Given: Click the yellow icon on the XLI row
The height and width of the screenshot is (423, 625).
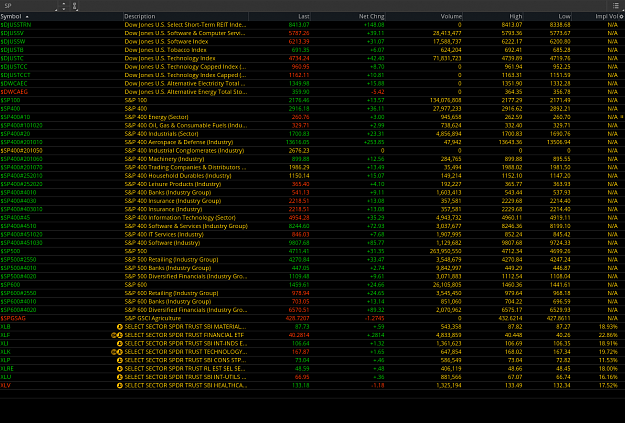Looking at the screenshot, I should coord(120,344).
